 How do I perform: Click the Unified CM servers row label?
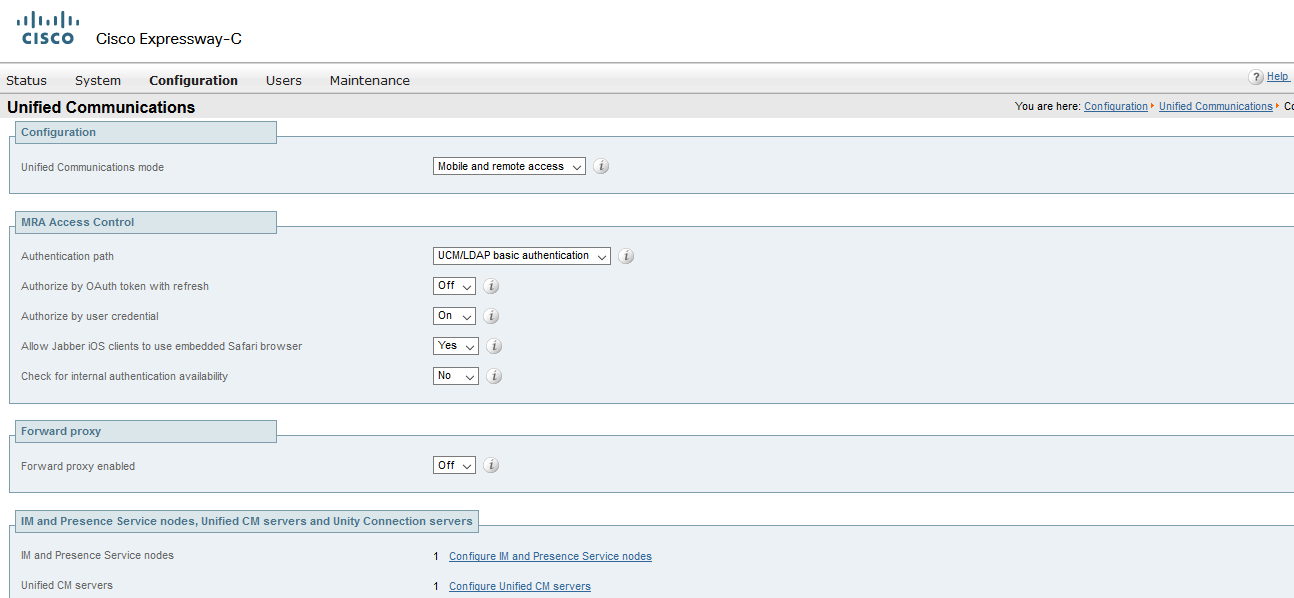pyautogui.click(x=67, y=585)
